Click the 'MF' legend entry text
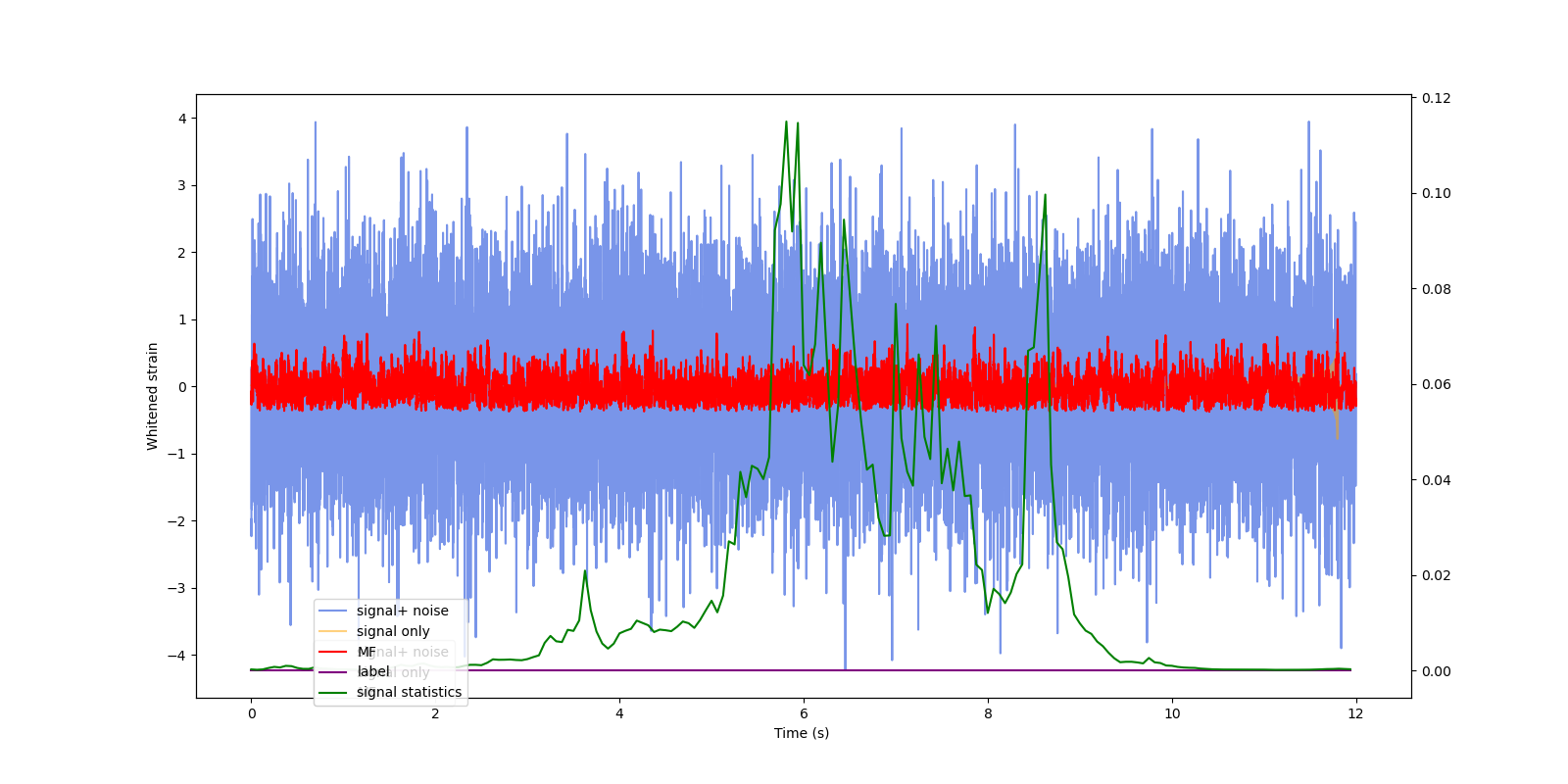Screen dimensions: 1568x784 point(367,652)
